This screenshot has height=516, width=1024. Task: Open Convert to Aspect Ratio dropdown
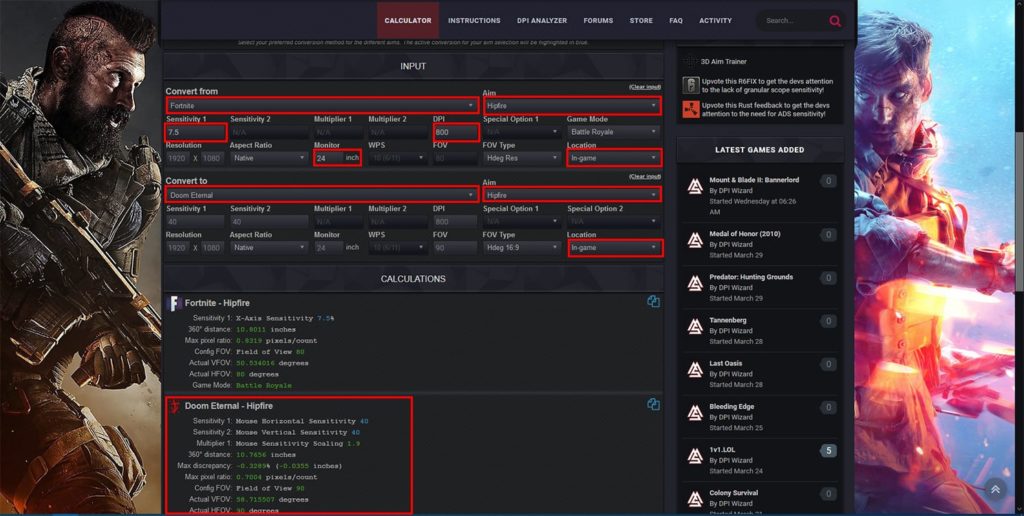click(268, 248)
